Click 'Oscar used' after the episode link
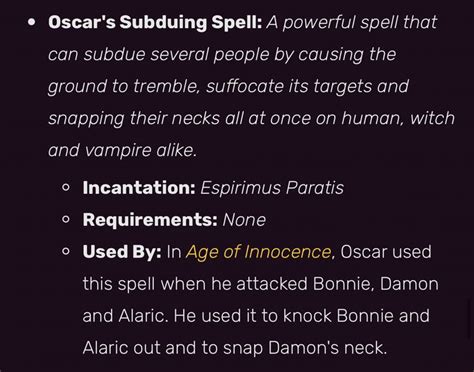474x372 pixels. 386,252
